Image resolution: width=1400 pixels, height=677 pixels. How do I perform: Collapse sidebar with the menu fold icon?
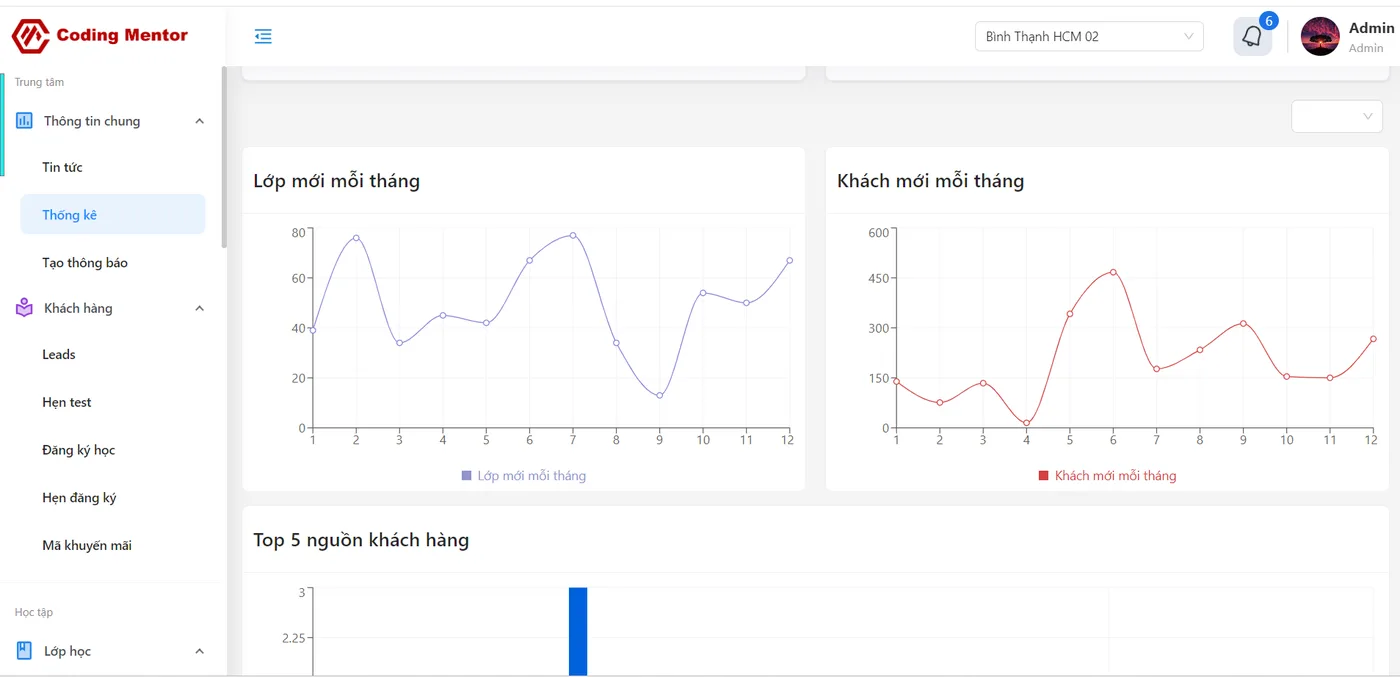click(263, 37)
